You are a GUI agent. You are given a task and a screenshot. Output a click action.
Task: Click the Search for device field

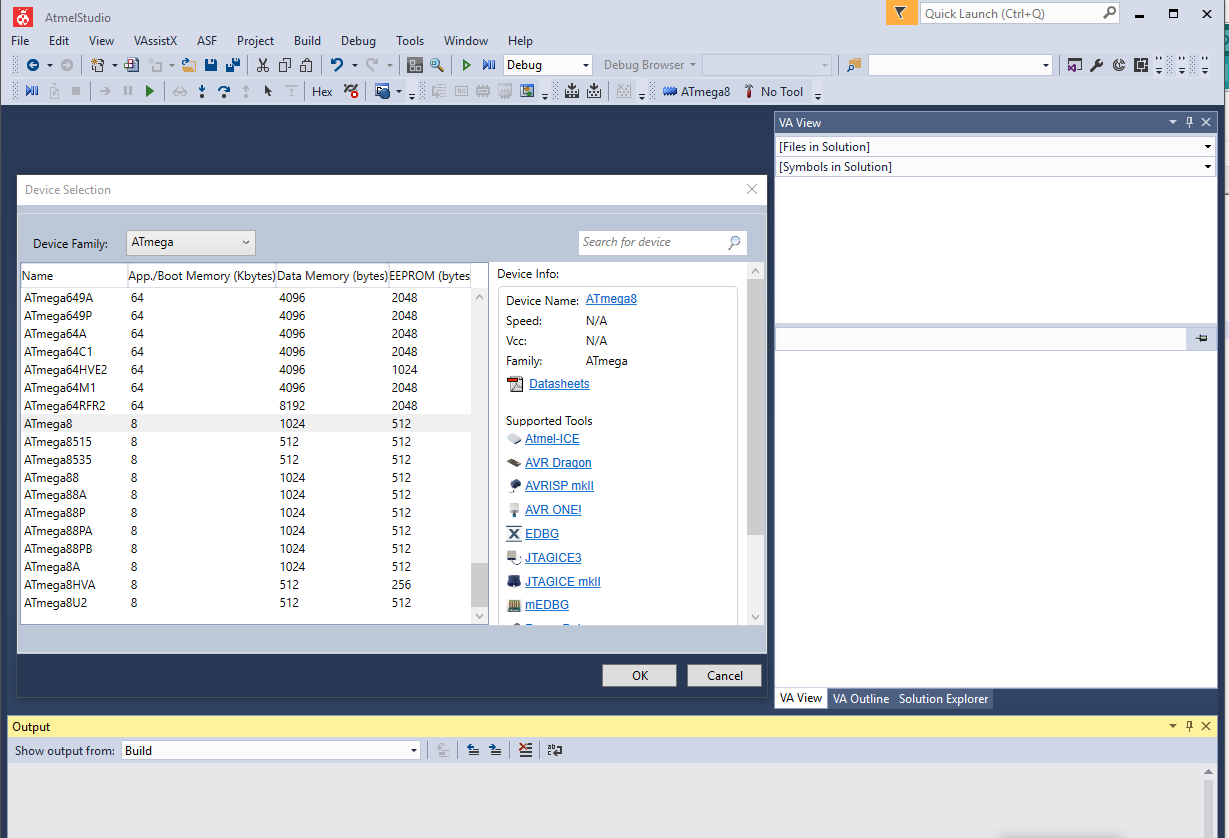click(x=653, y=242)
